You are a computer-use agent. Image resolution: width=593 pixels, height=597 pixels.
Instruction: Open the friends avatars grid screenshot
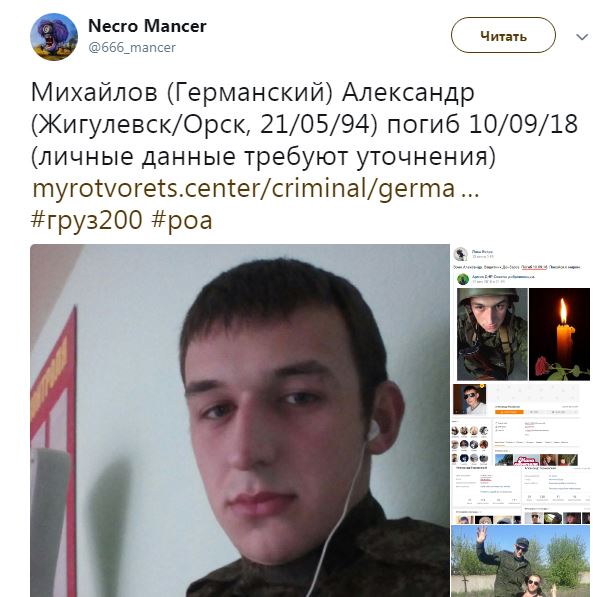click(x=470, y=445)
